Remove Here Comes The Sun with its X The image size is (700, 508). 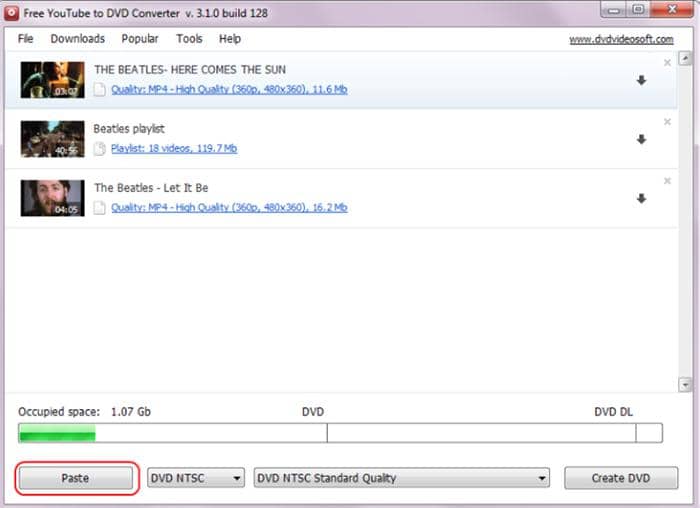click(x=667, y=63)
